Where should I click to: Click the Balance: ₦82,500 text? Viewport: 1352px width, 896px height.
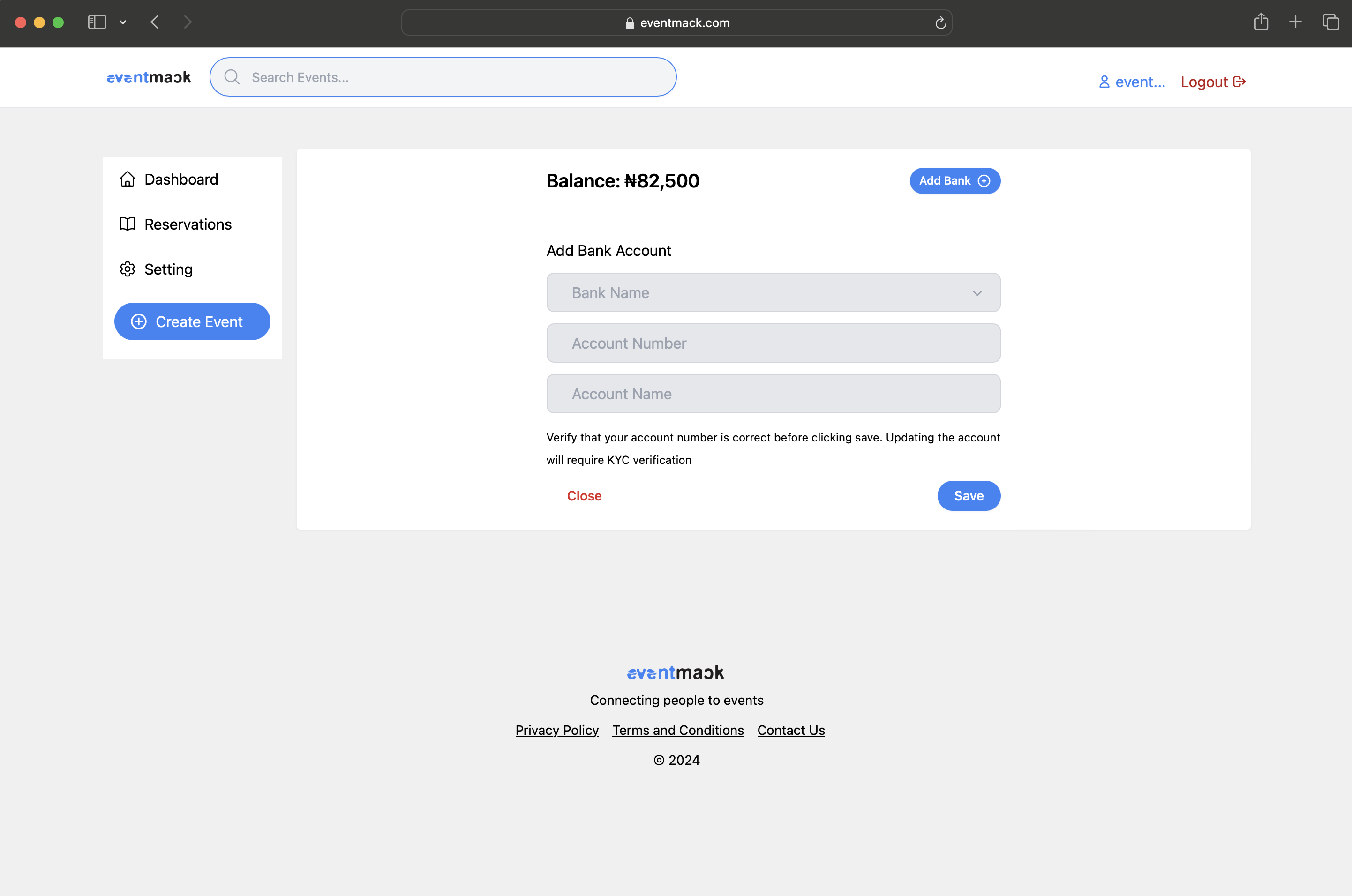623,181
